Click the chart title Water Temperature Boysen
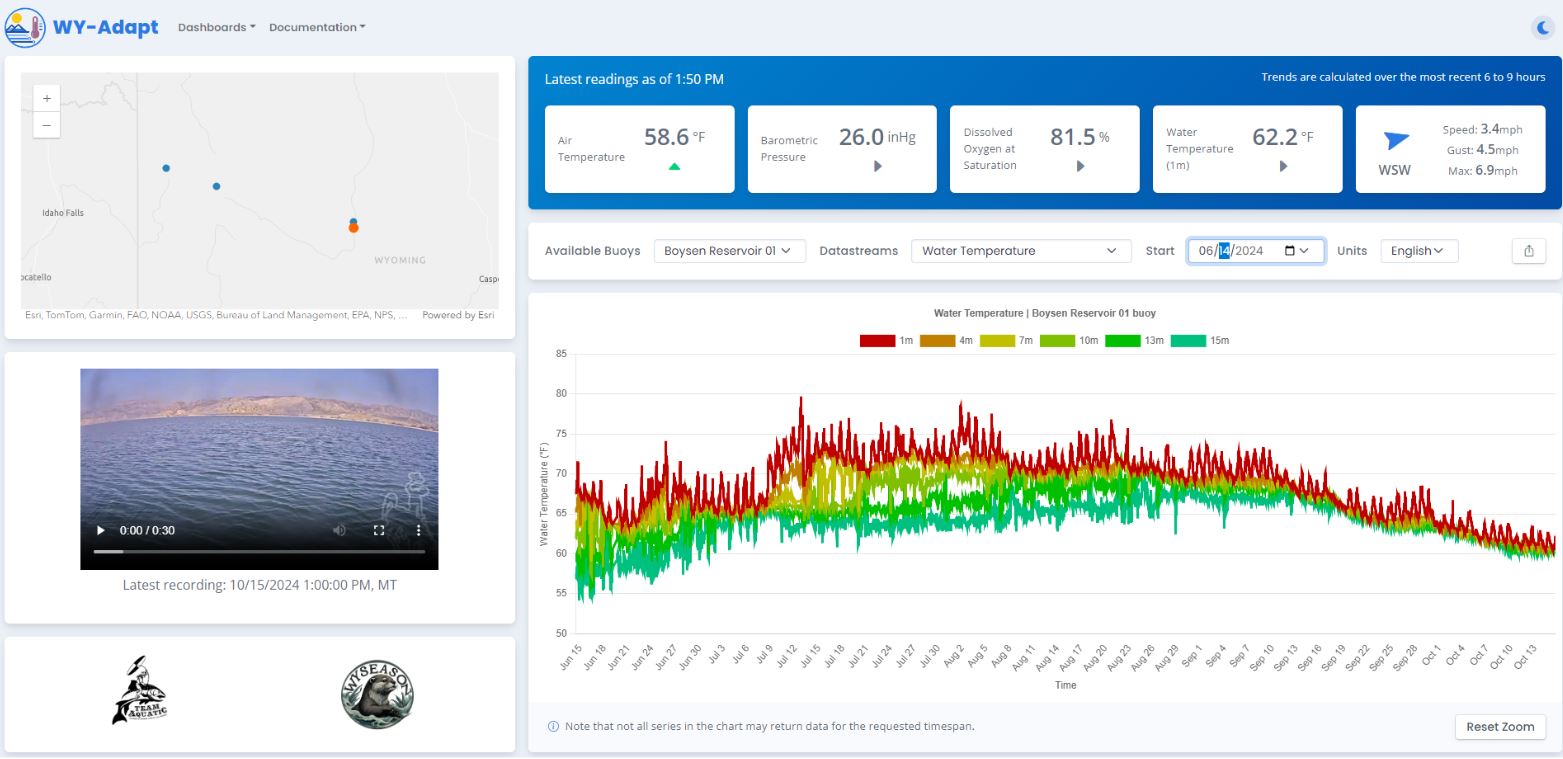 click(x=1044, y=314)
